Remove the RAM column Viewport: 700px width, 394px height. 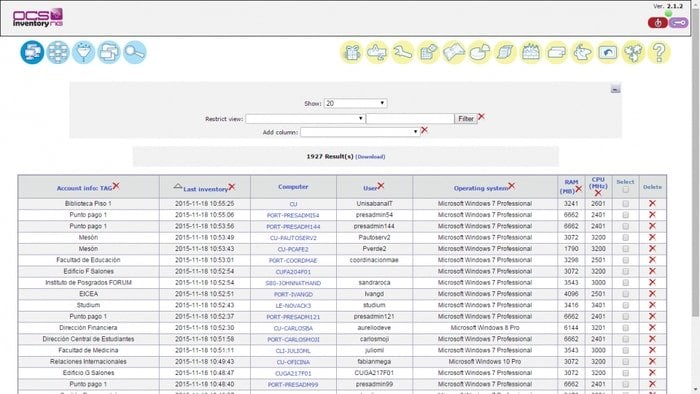pos(579,189)
